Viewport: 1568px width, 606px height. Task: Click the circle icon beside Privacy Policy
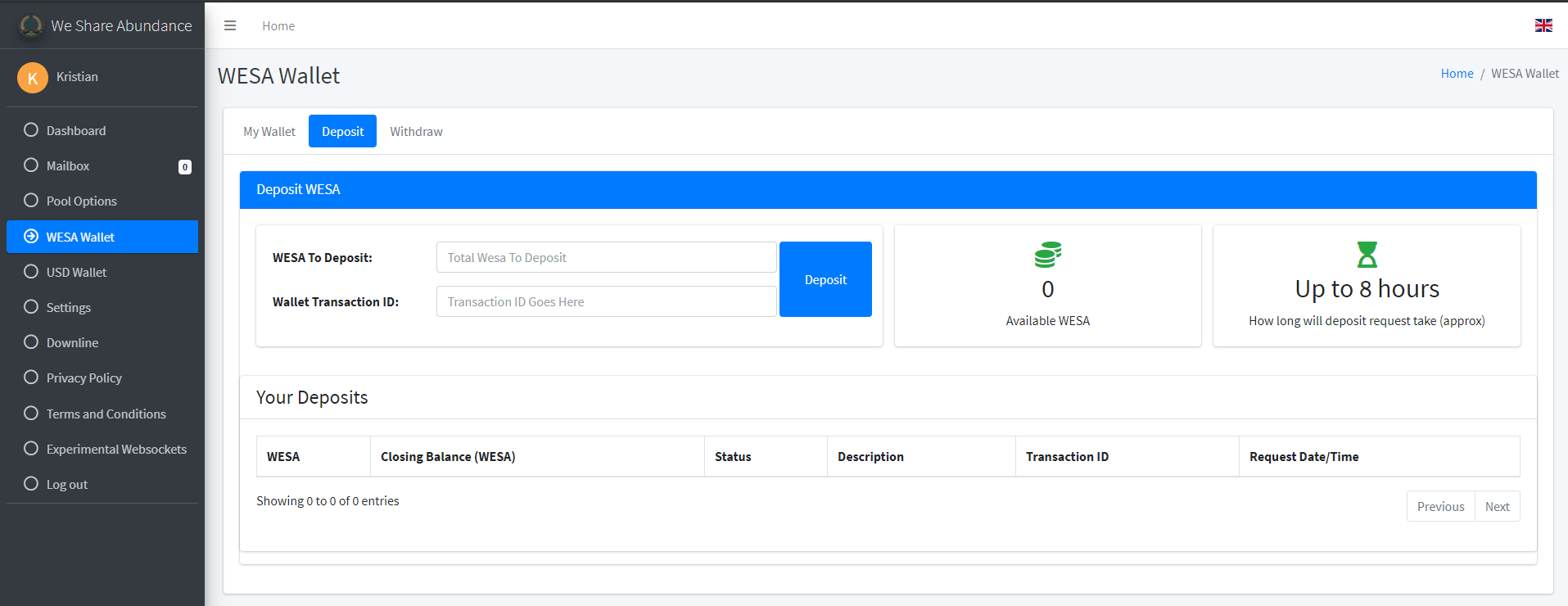pyautogui.click(x=31, y=377)
